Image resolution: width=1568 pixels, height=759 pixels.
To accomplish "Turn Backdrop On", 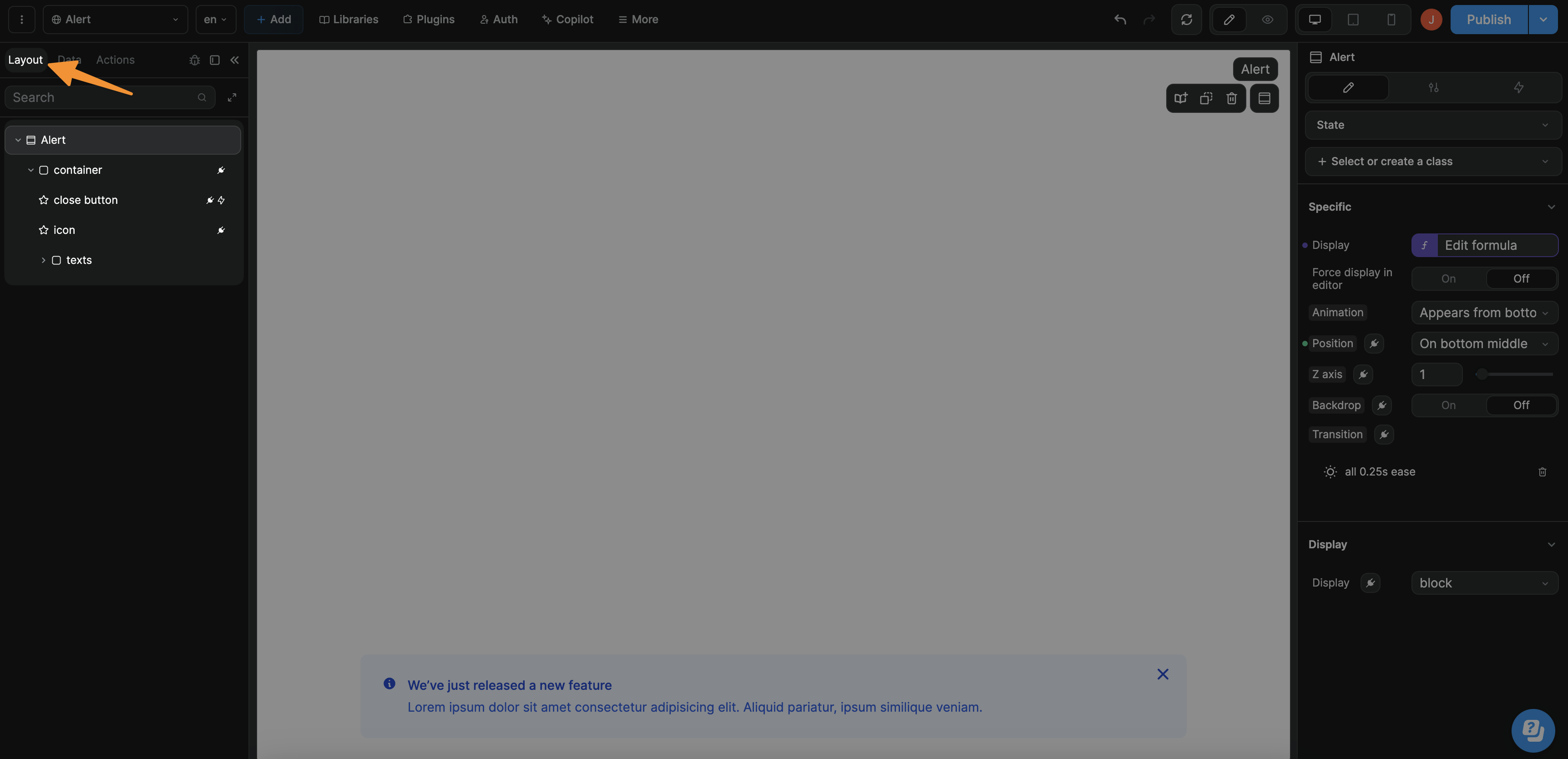I will tap(1448, 405).
